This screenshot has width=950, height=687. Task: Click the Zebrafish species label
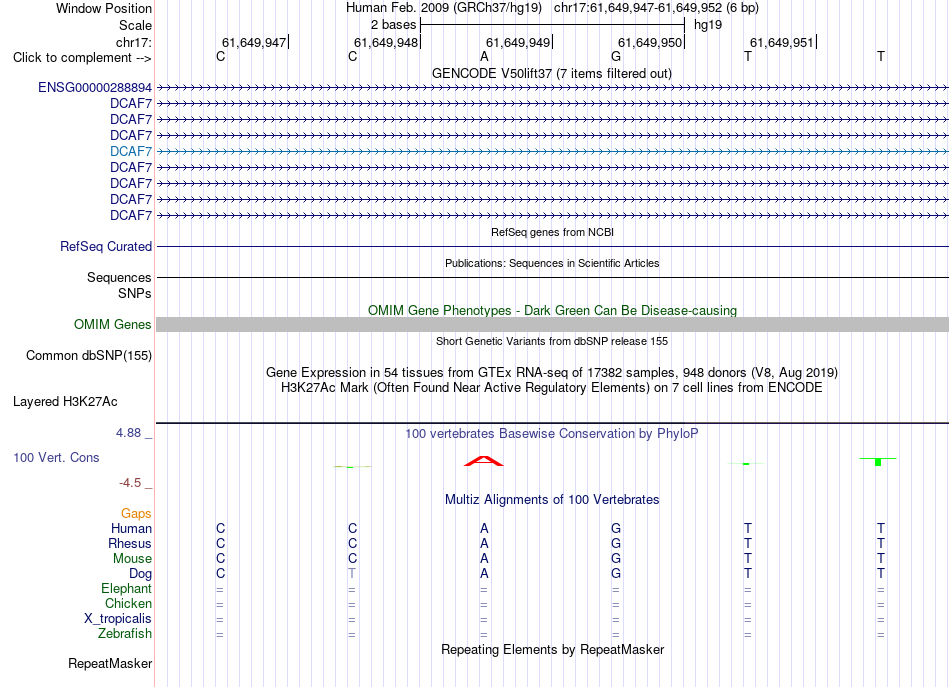pyautogui.click(x=125, y=634)
